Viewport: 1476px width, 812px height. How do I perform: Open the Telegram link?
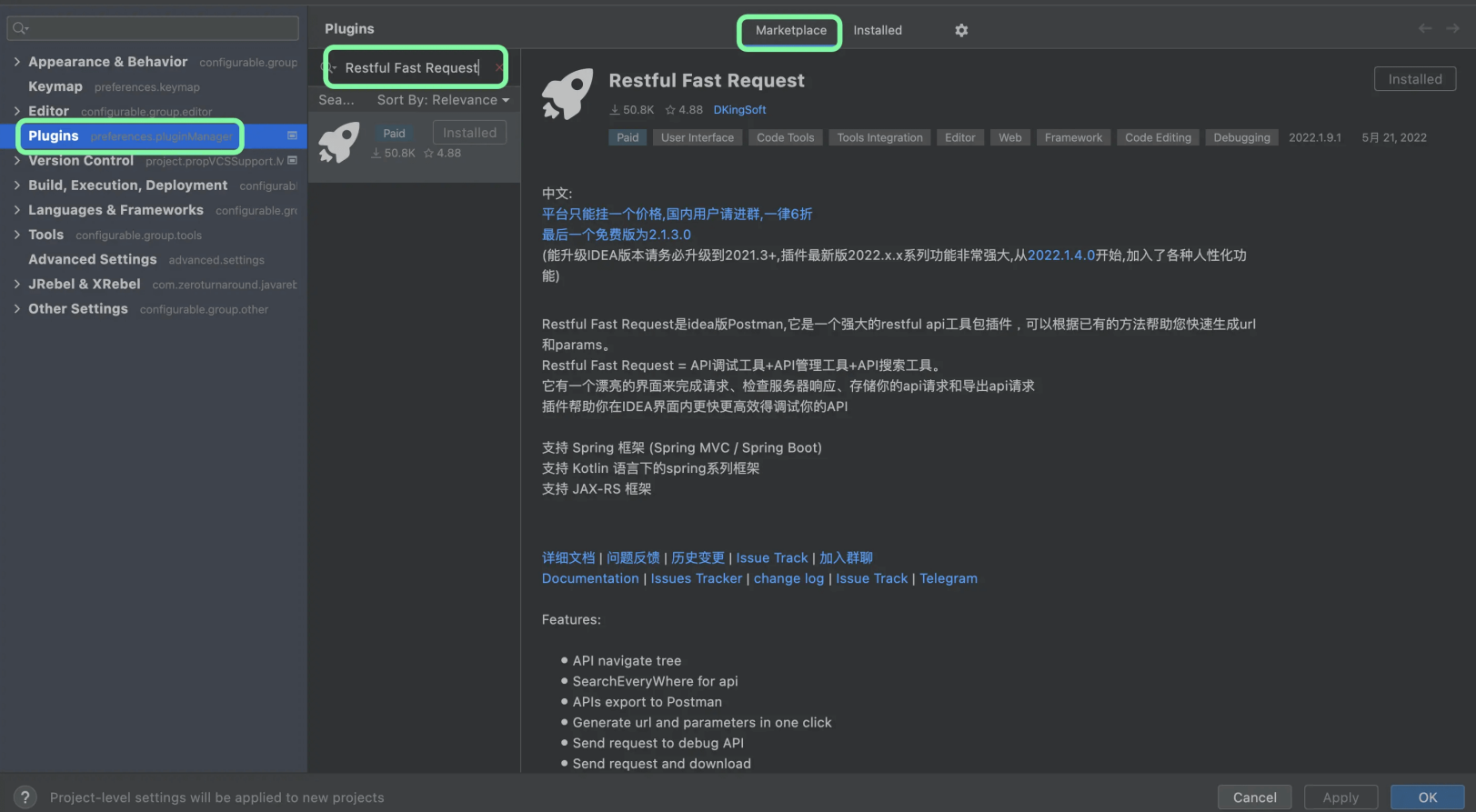[948, 578]
